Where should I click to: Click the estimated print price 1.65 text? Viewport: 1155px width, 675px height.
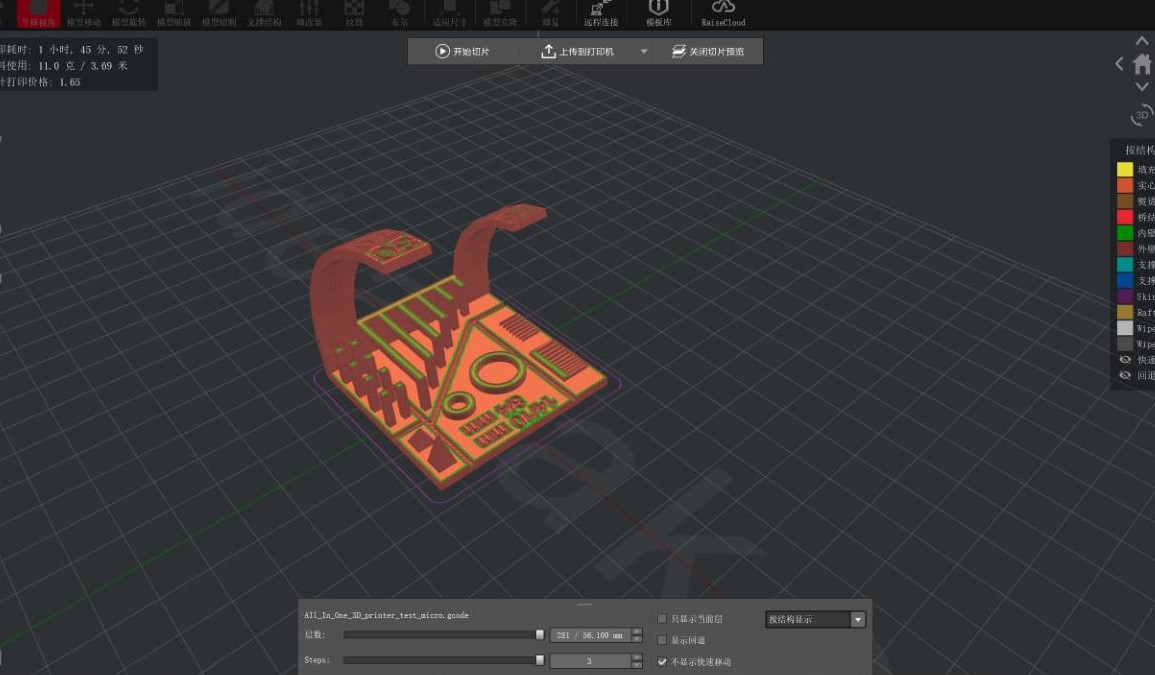40,82
